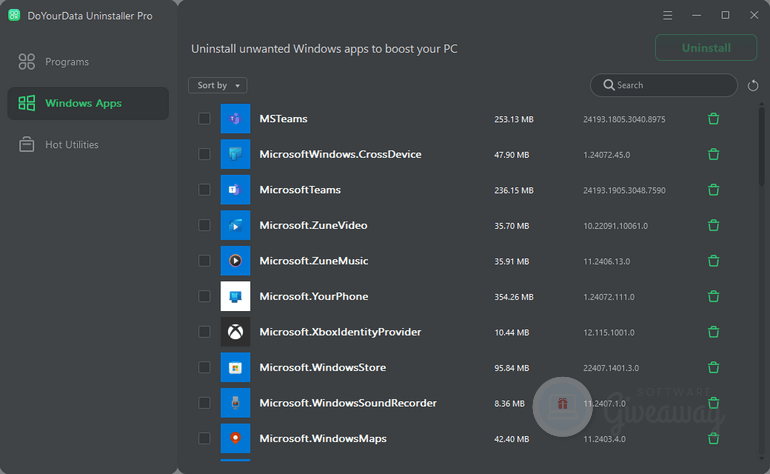Check the Microsoft.WindowsStore checkbox
The width and height of the screenshot is (770, 474).
pyautogui.click(x=204, y=367)
